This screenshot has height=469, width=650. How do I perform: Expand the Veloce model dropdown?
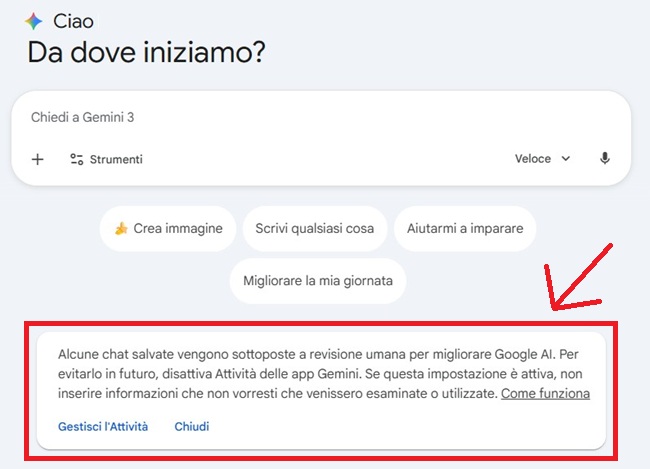542,158
